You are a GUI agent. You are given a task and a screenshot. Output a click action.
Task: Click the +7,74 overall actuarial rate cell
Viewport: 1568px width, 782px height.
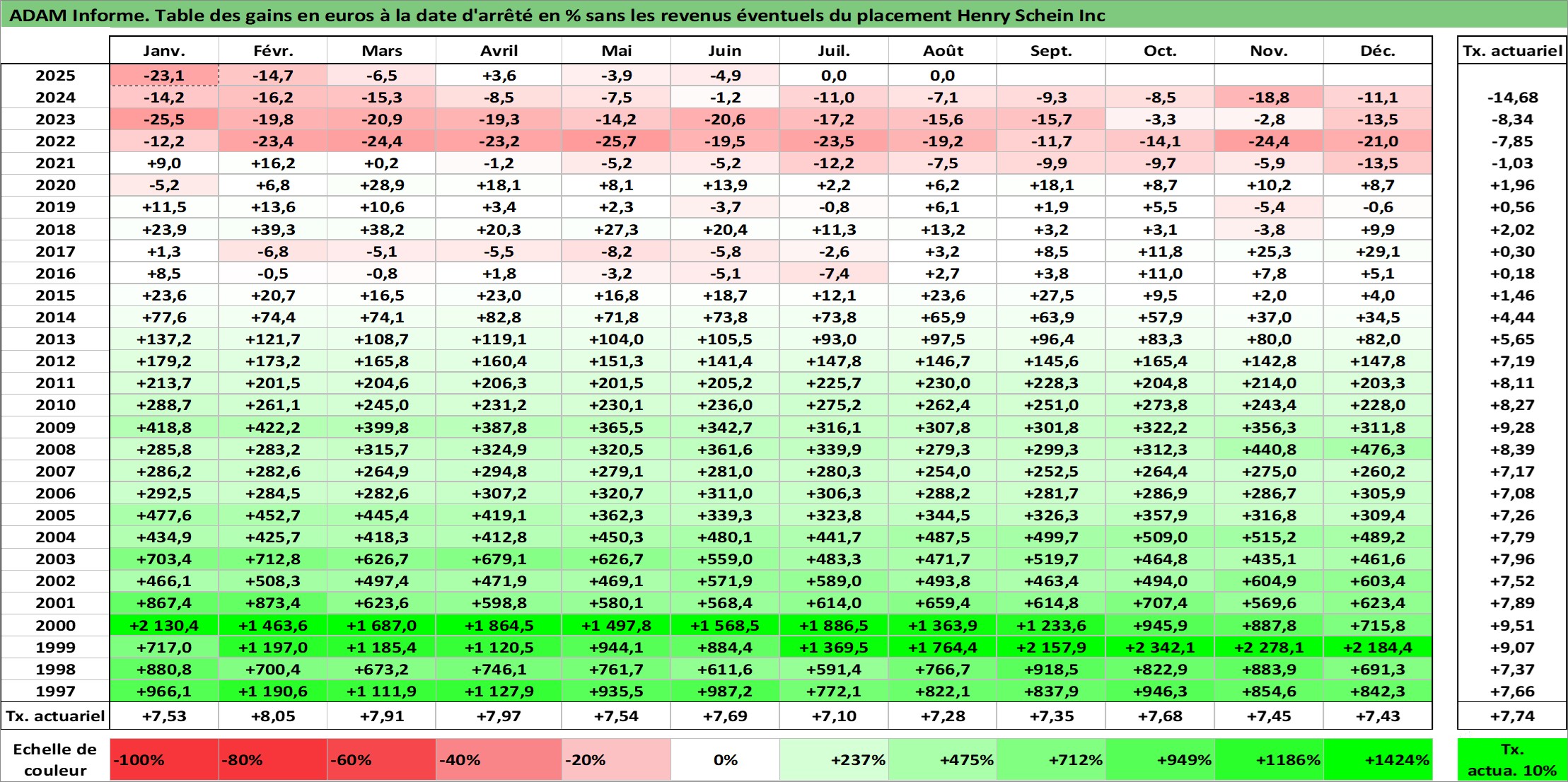click(1512, 716)
